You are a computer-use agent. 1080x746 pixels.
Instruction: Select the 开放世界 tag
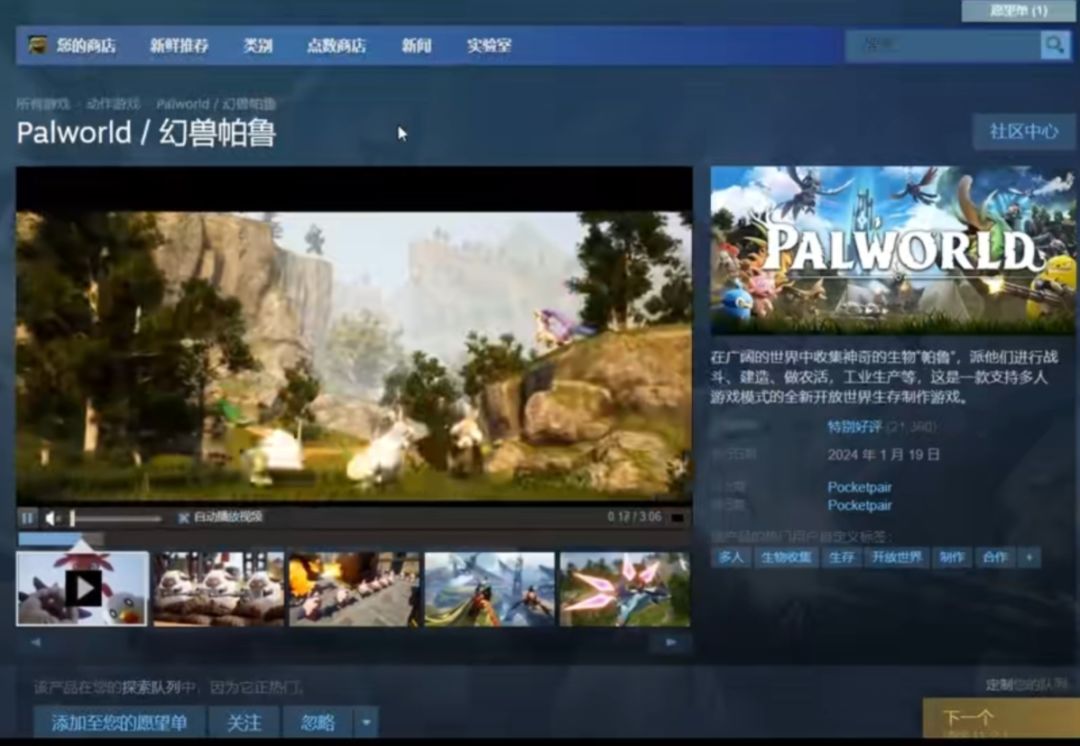[896, 557]
